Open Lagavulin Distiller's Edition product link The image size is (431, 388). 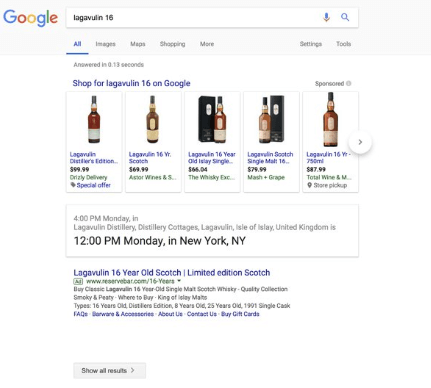(x=94, y=158)
